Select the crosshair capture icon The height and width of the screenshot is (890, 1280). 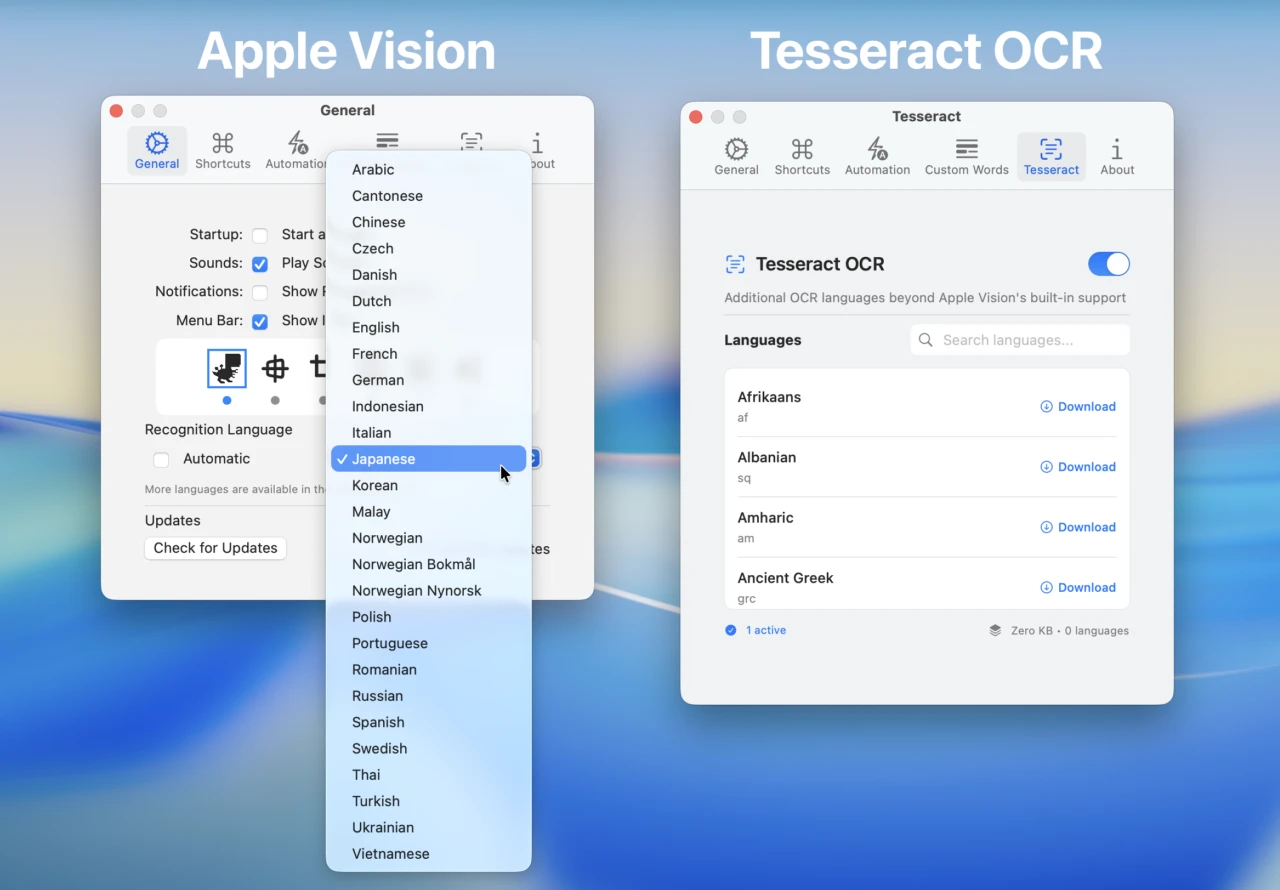(274, 369)
